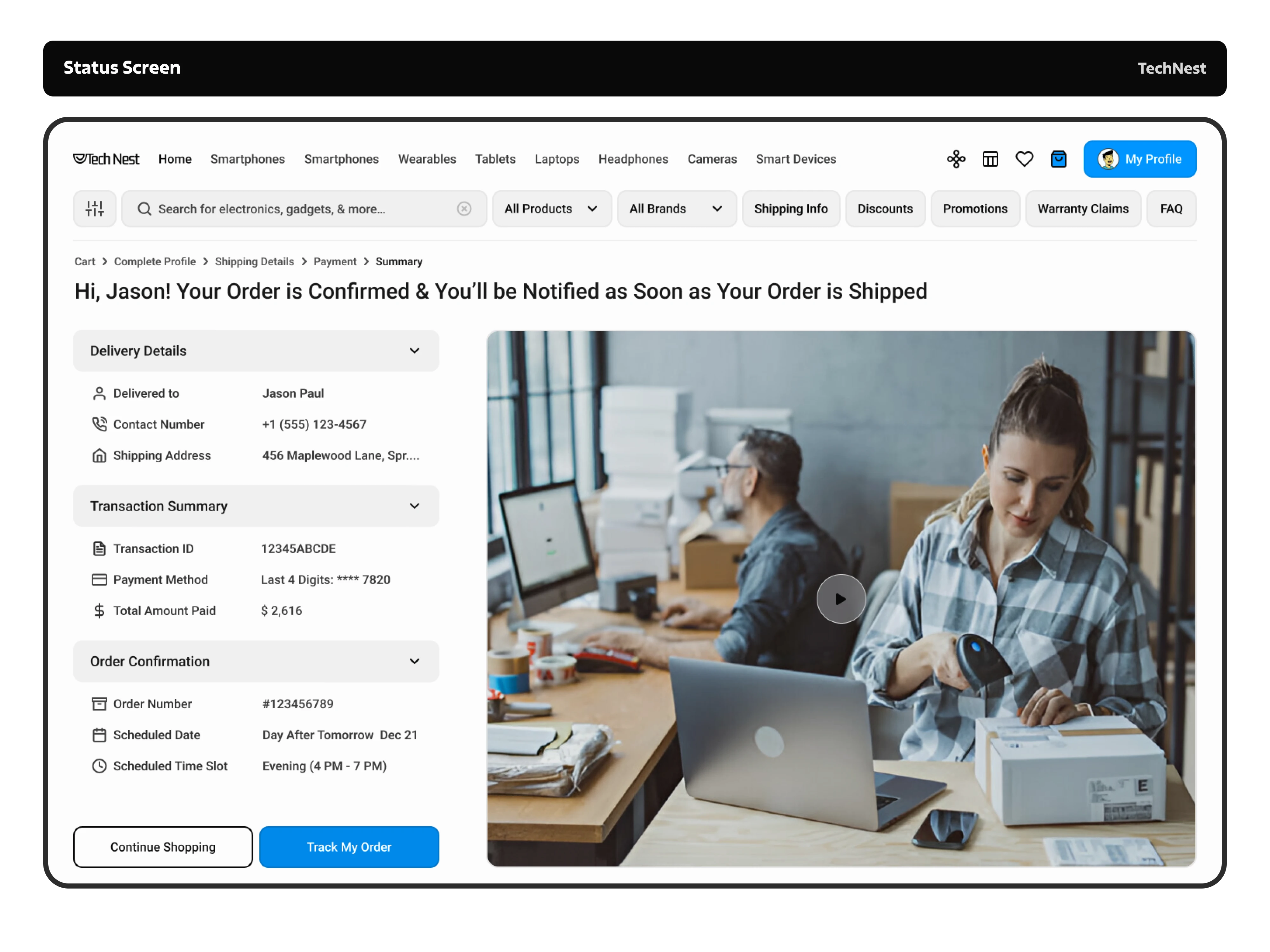This screenshot has width=1270, height=952.
Task: Open the All Products dropdown
Action: tap(551, 209)
